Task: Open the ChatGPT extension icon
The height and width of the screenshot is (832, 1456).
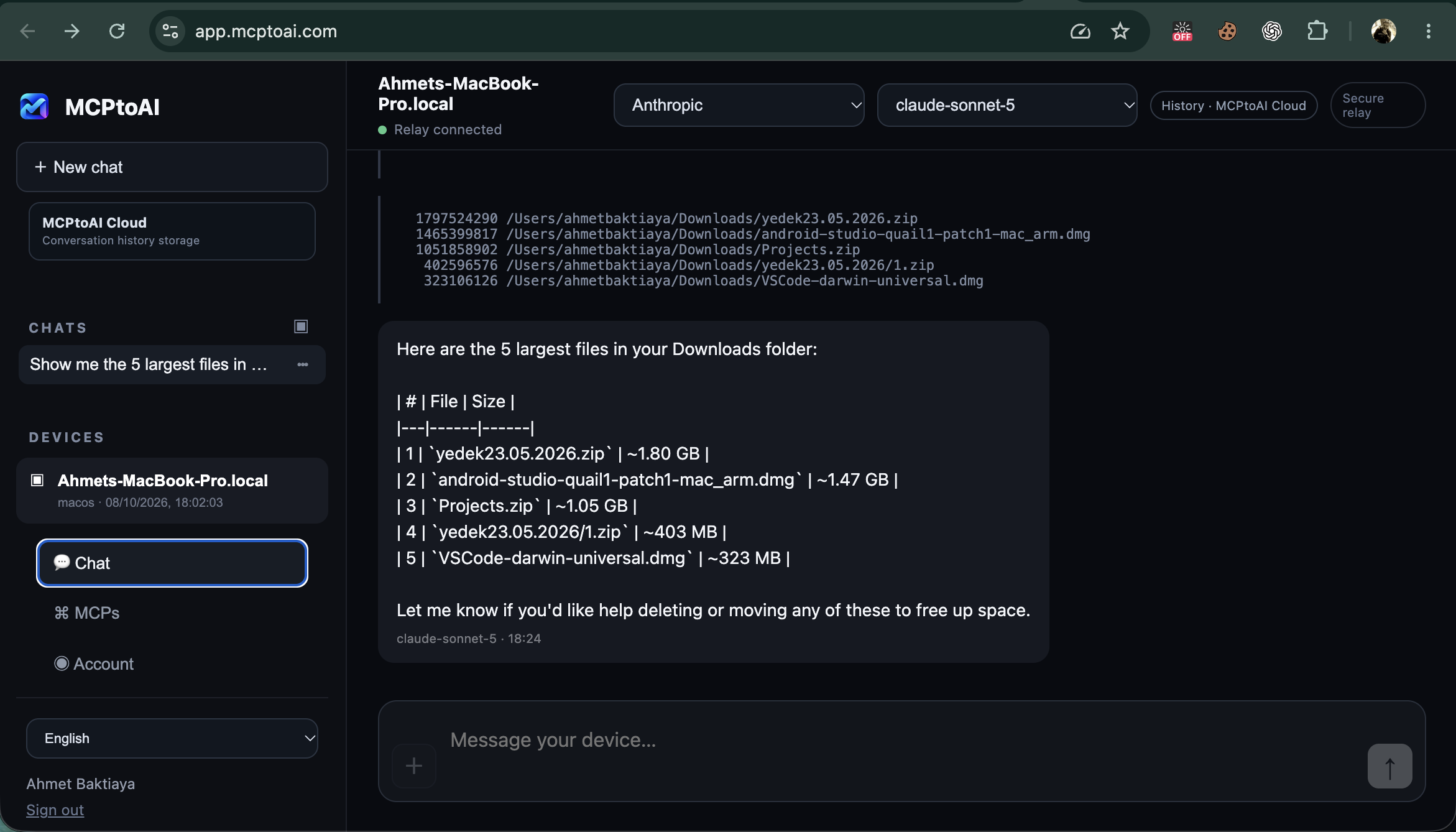Action: [1271, 31]
